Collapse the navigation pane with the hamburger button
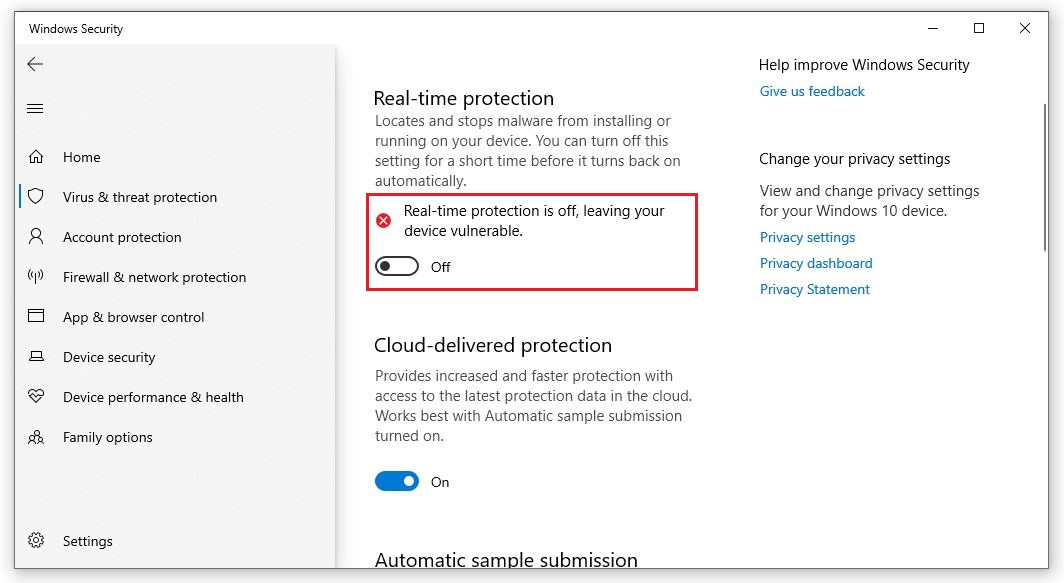Screen dimensions: 1064x583 coord(35,108)
